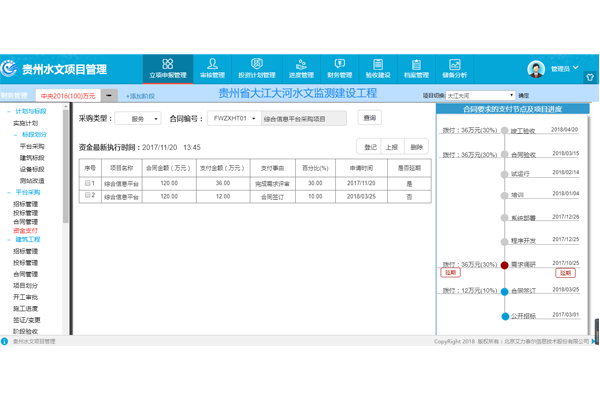Check the checkbox for row 2

coord(88,196)
